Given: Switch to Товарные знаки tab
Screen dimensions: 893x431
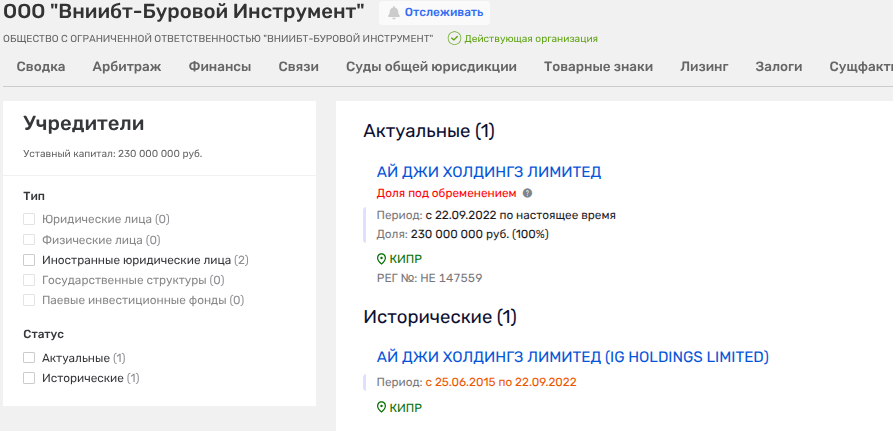Looking at the screenshot, I should point(598,67).
